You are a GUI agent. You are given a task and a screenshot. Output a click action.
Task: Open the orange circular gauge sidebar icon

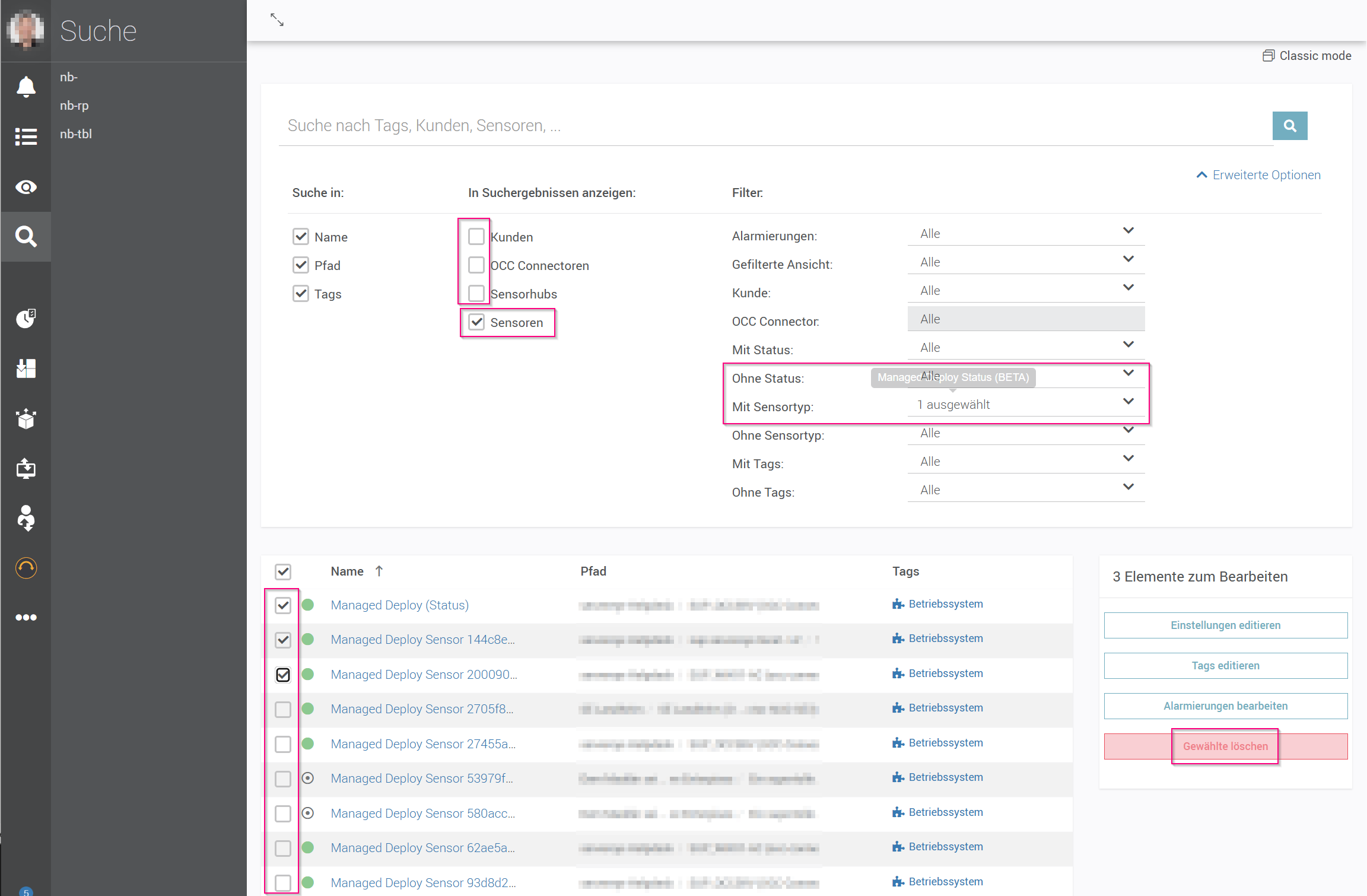(x=26, y=568)
